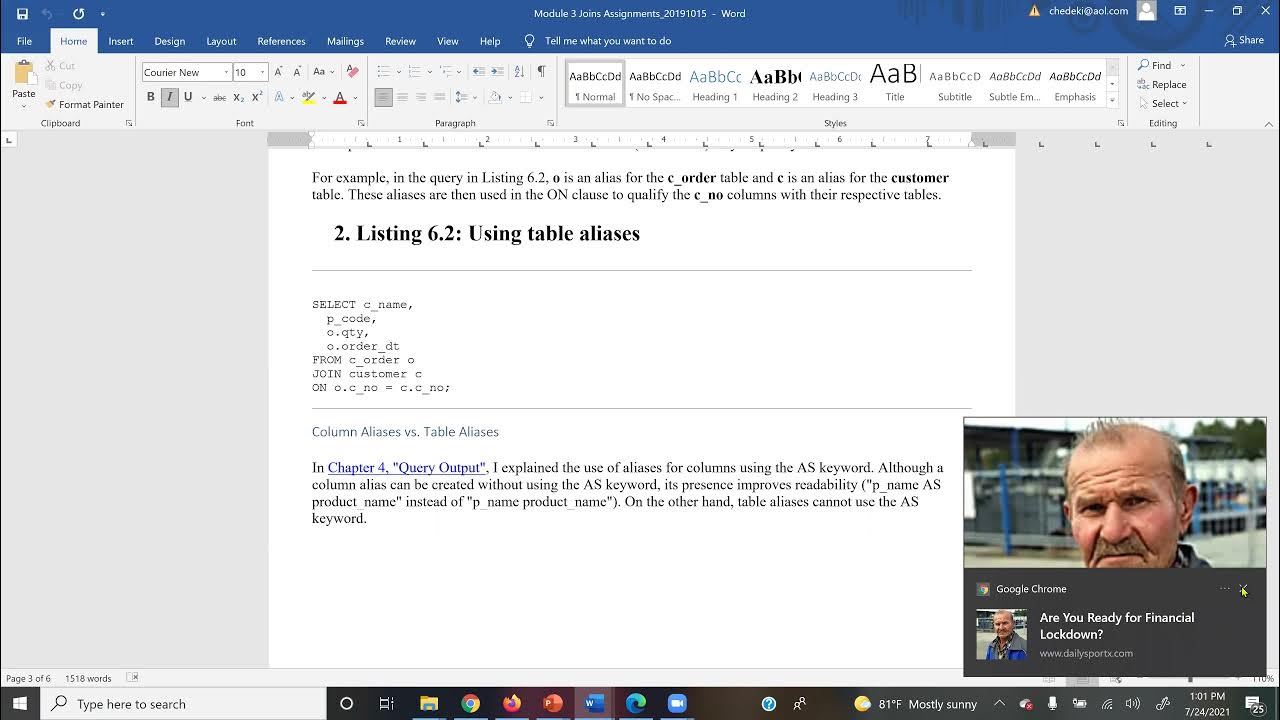
Task: Open the Mailings tab
Action: click(345, 41)
